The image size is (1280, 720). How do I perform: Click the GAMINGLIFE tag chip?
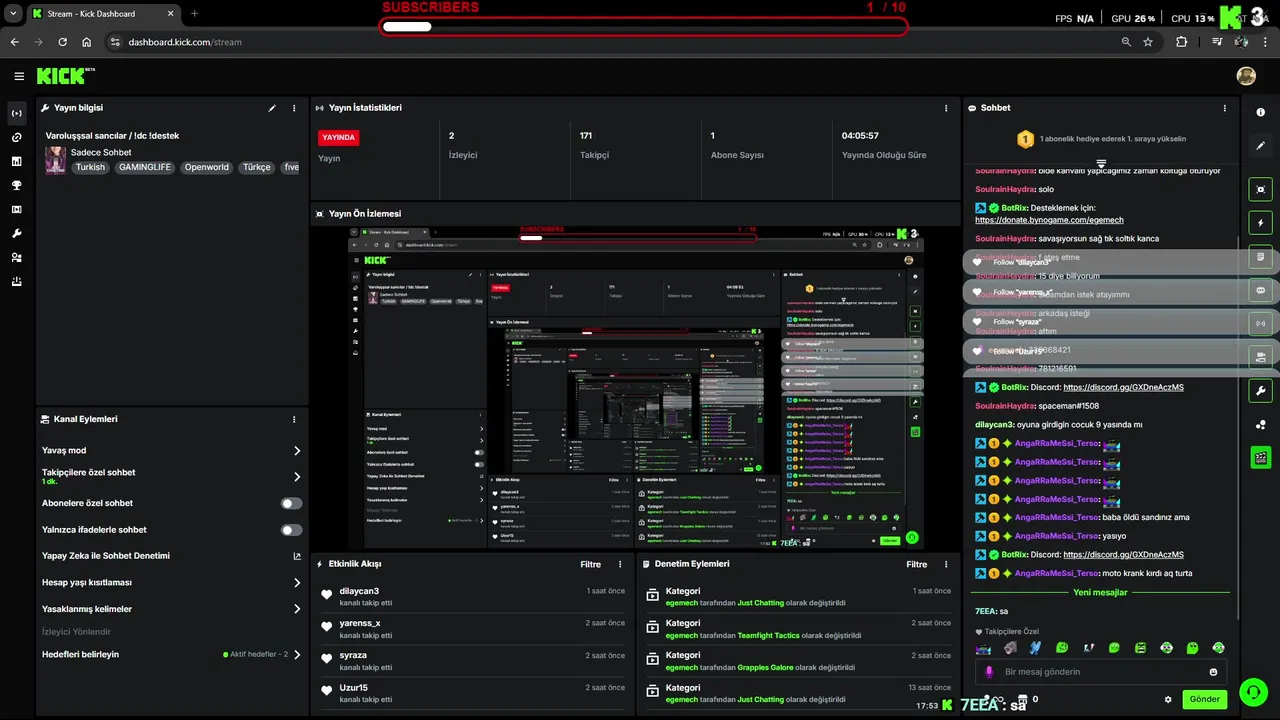[x=145, y=167]
